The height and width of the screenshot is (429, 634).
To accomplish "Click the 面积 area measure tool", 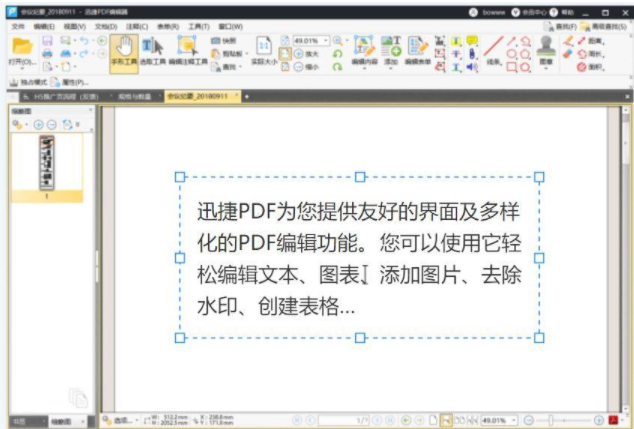I will pos(591,67).
